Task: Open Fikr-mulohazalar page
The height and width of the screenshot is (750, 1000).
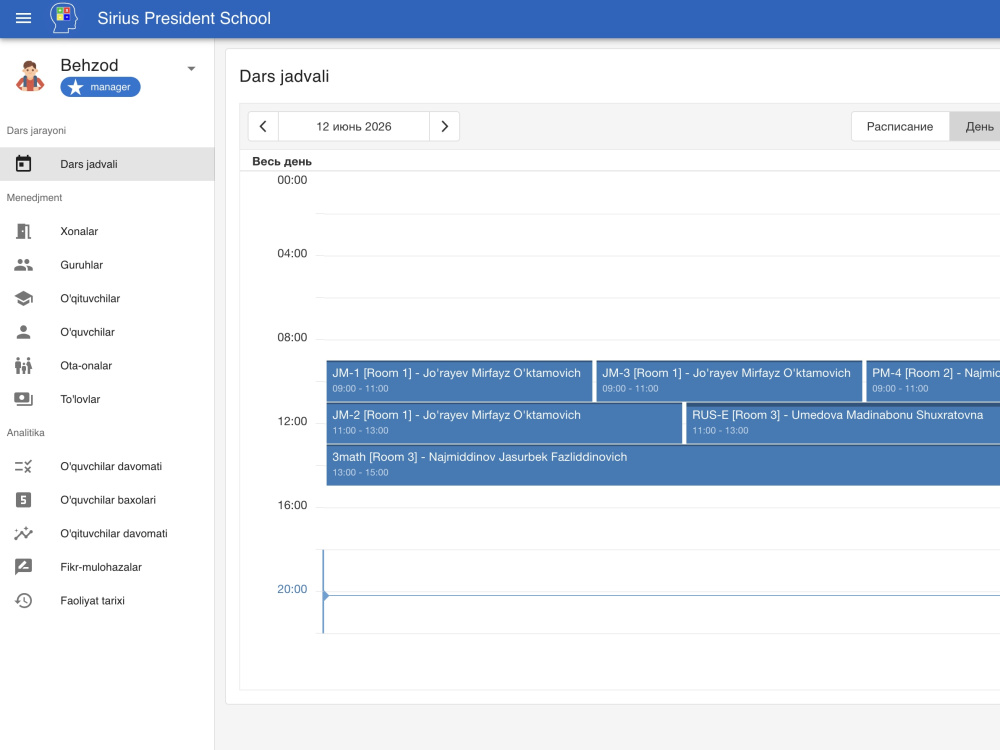Action: click(107, 567)
